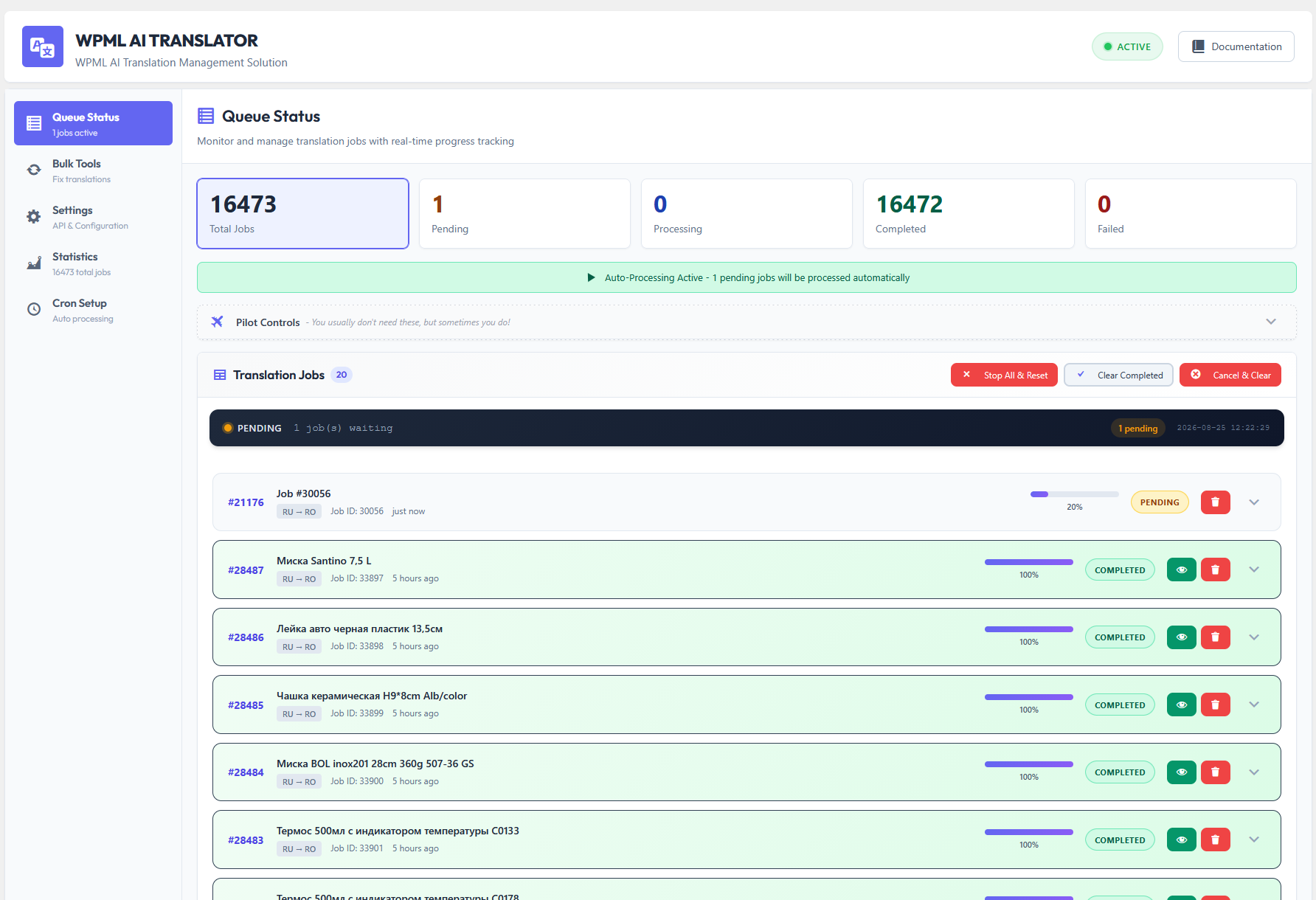
Task: Expand details of pending job #21176
Action: (x=1254, y=502)
